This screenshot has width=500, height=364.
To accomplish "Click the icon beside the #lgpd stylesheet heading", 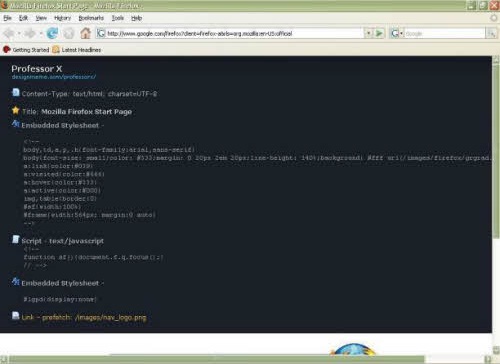I will coord(16,282).
